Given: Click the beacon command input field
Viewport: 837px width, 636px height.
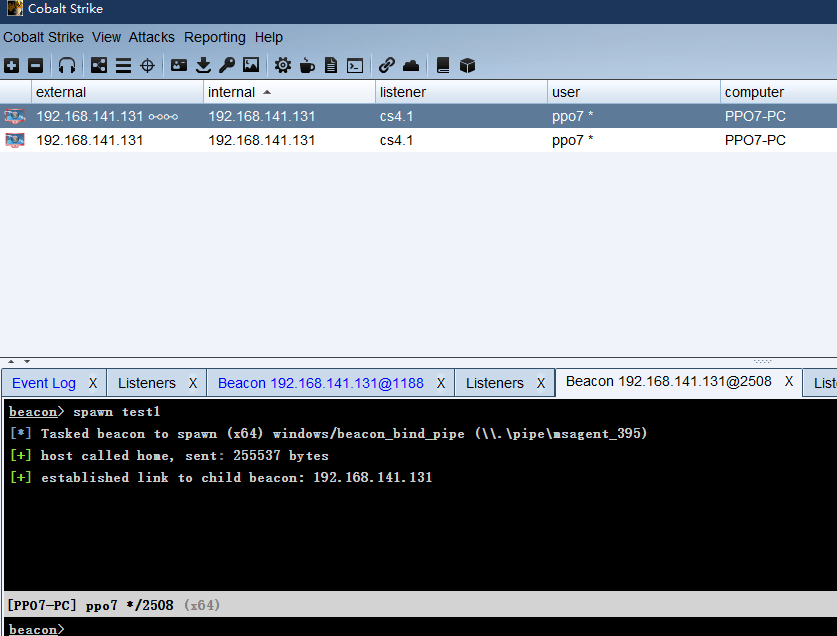Looking at the screenshot, I should (x=421, y=629).
